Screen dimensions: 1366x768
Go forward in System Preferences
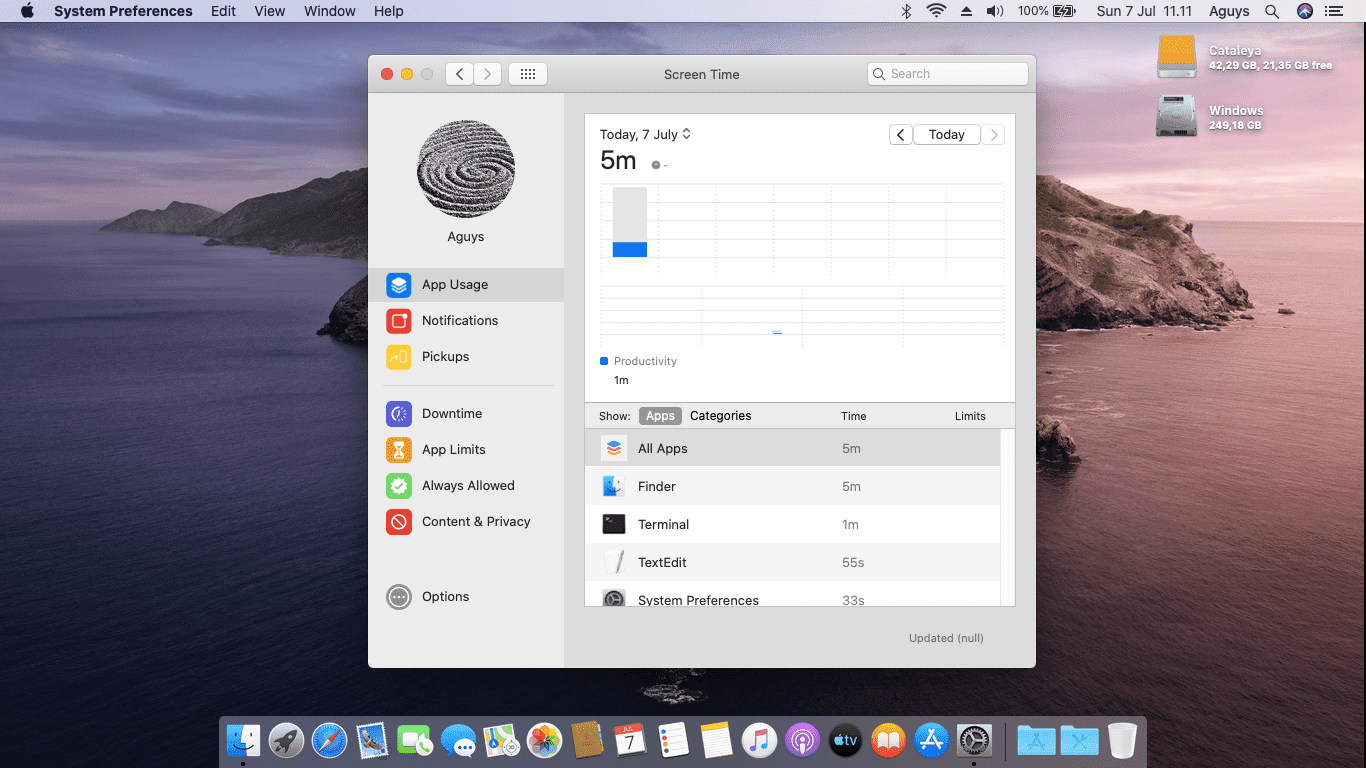click(x=487, y=74)
